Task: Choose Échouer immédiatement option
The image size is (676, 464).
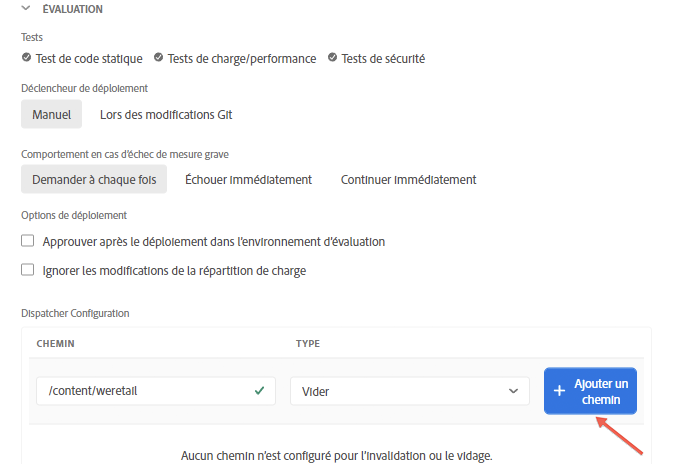Action: [x=248, y=179]
